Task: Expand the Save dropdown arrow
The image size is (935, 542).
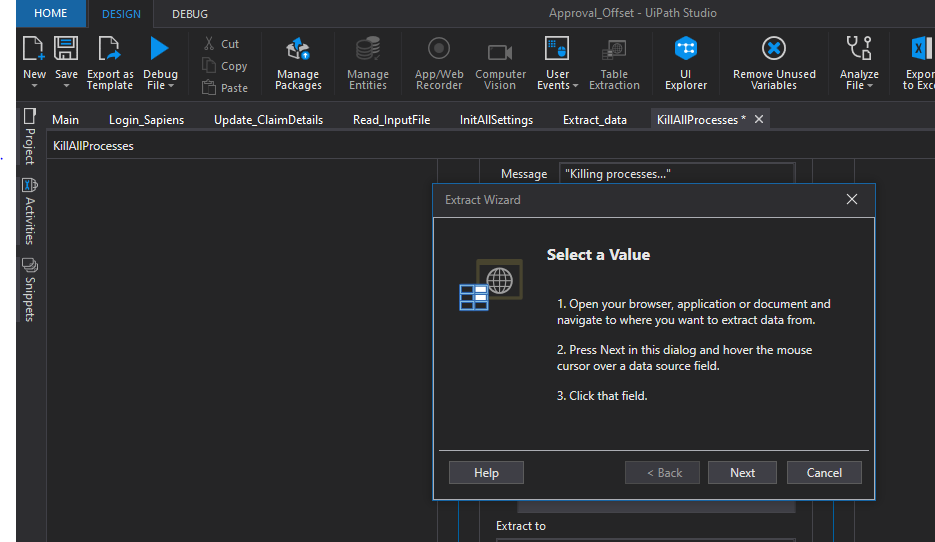Action: 66,86
